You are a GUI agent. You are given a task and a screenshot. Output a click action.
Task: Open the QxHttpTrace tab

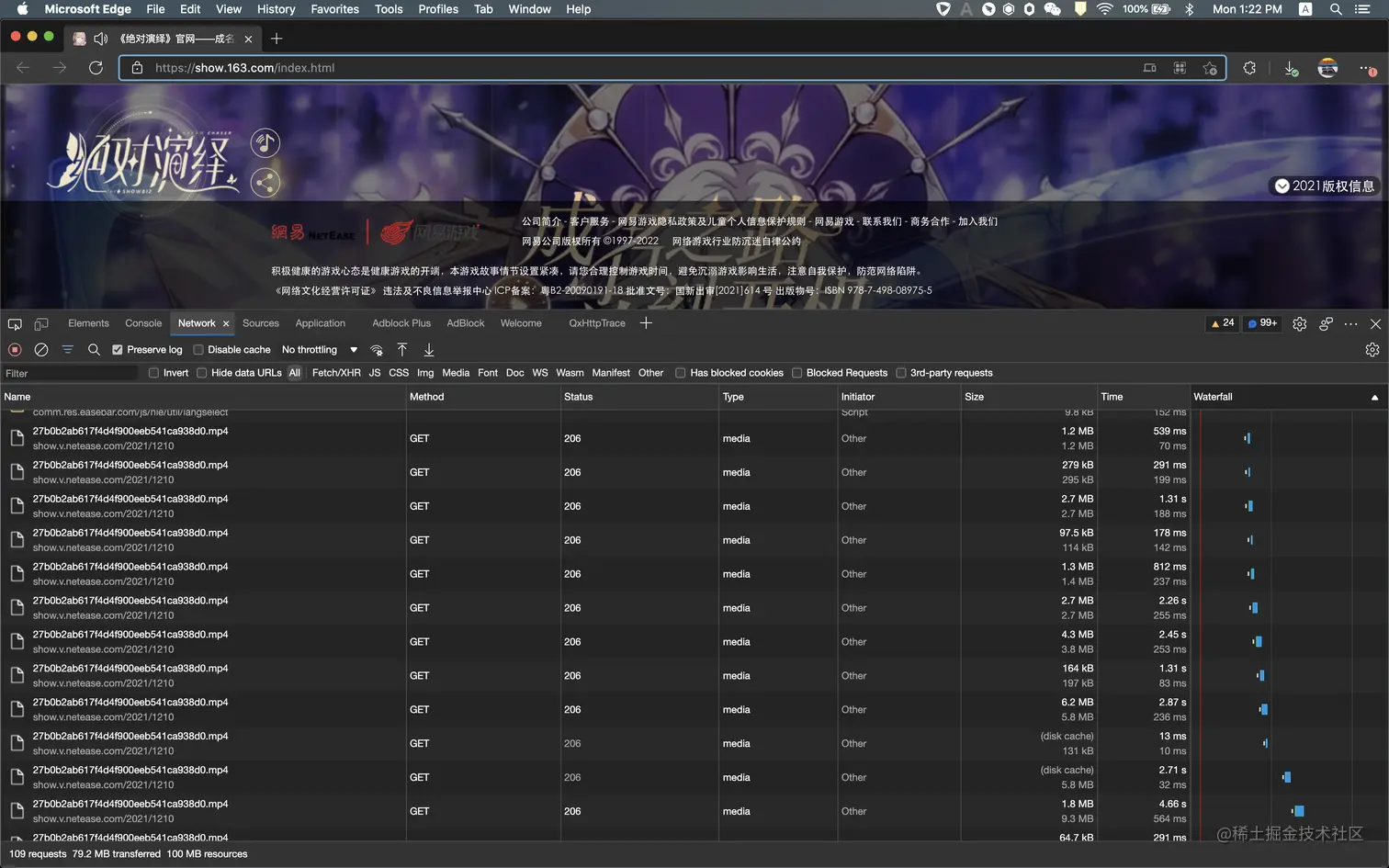coord(597,323)
